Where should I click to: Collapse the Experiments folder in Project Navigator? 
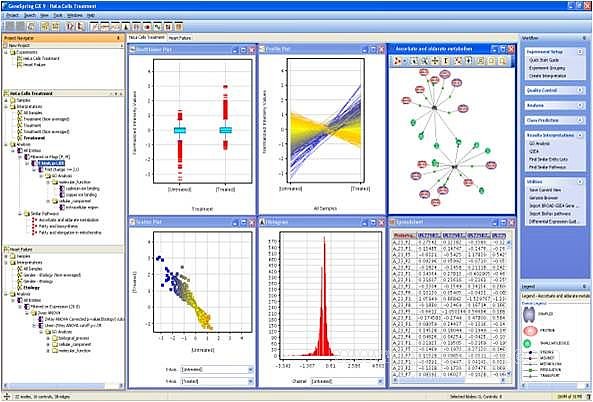[6, 52]
